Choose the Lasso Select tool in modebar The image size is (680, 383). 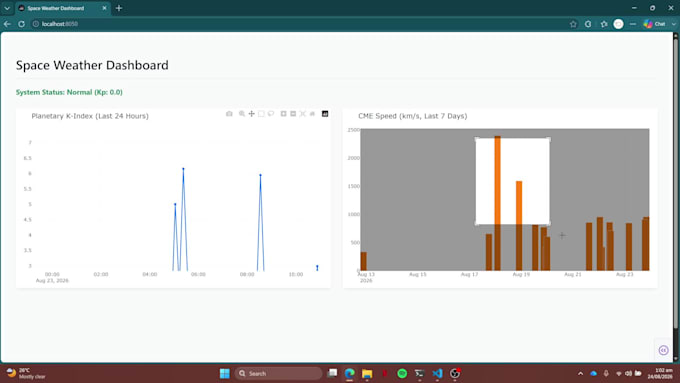(271, 114)
